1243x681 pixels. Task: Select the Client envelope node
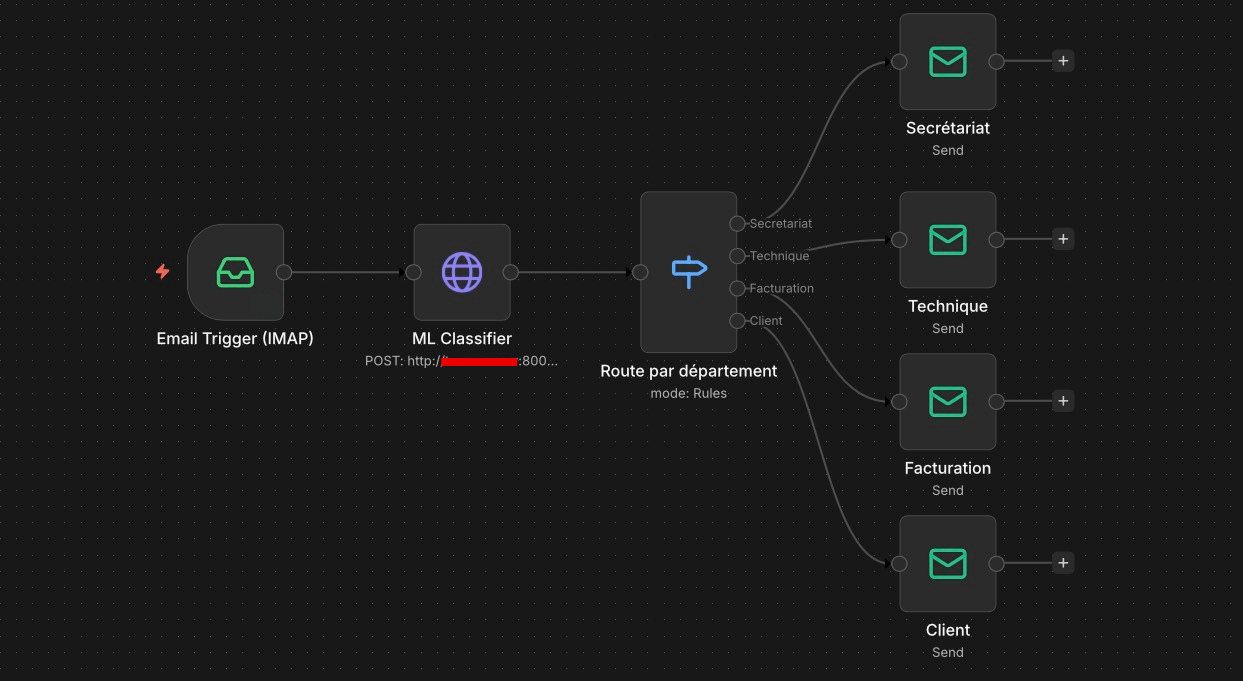[x=948, y=564]
